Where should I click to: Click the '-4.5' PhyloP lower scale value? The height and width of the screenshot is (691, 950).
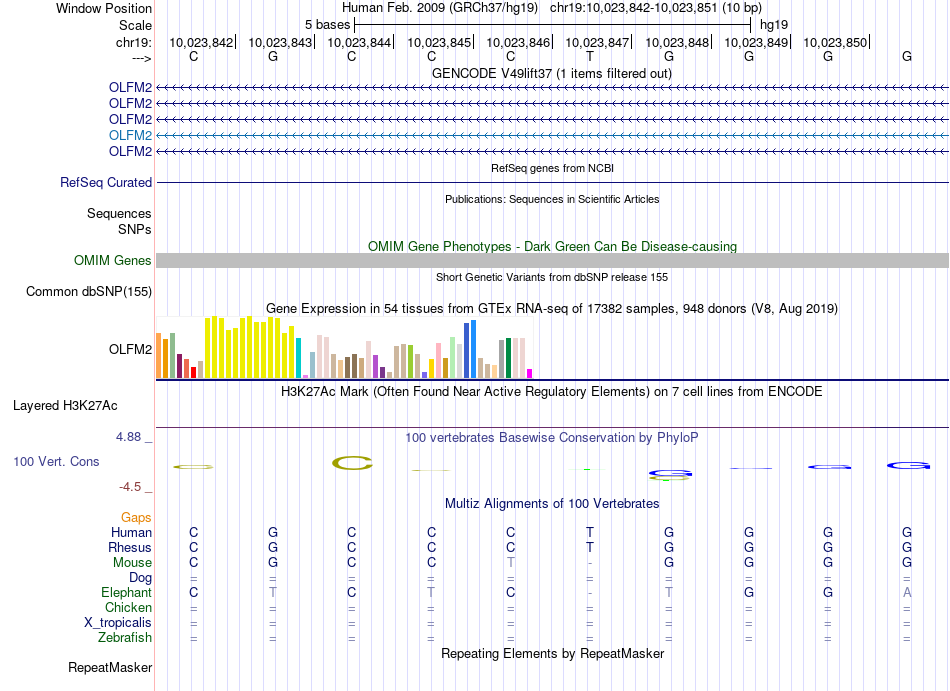point(130,487)
